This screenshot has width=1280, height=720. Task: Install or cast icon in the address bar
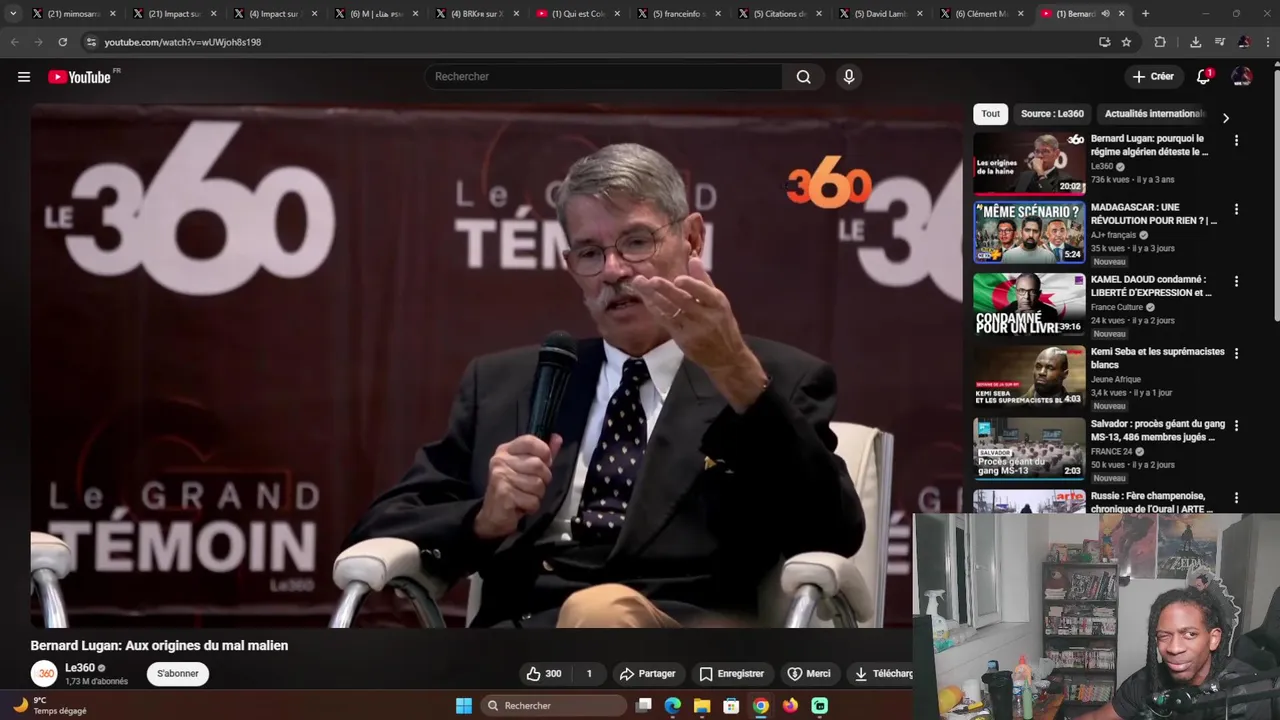coord(1104,42)
